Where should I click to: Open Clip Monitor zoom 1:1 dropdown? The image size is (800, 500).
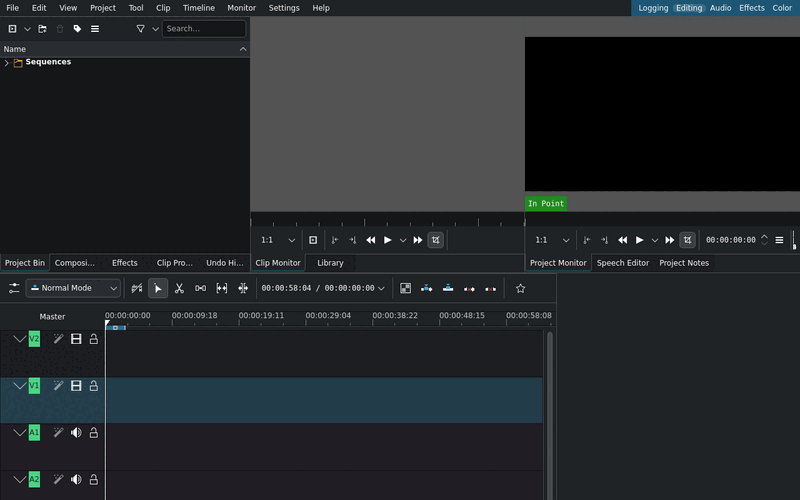pos(278,240)
